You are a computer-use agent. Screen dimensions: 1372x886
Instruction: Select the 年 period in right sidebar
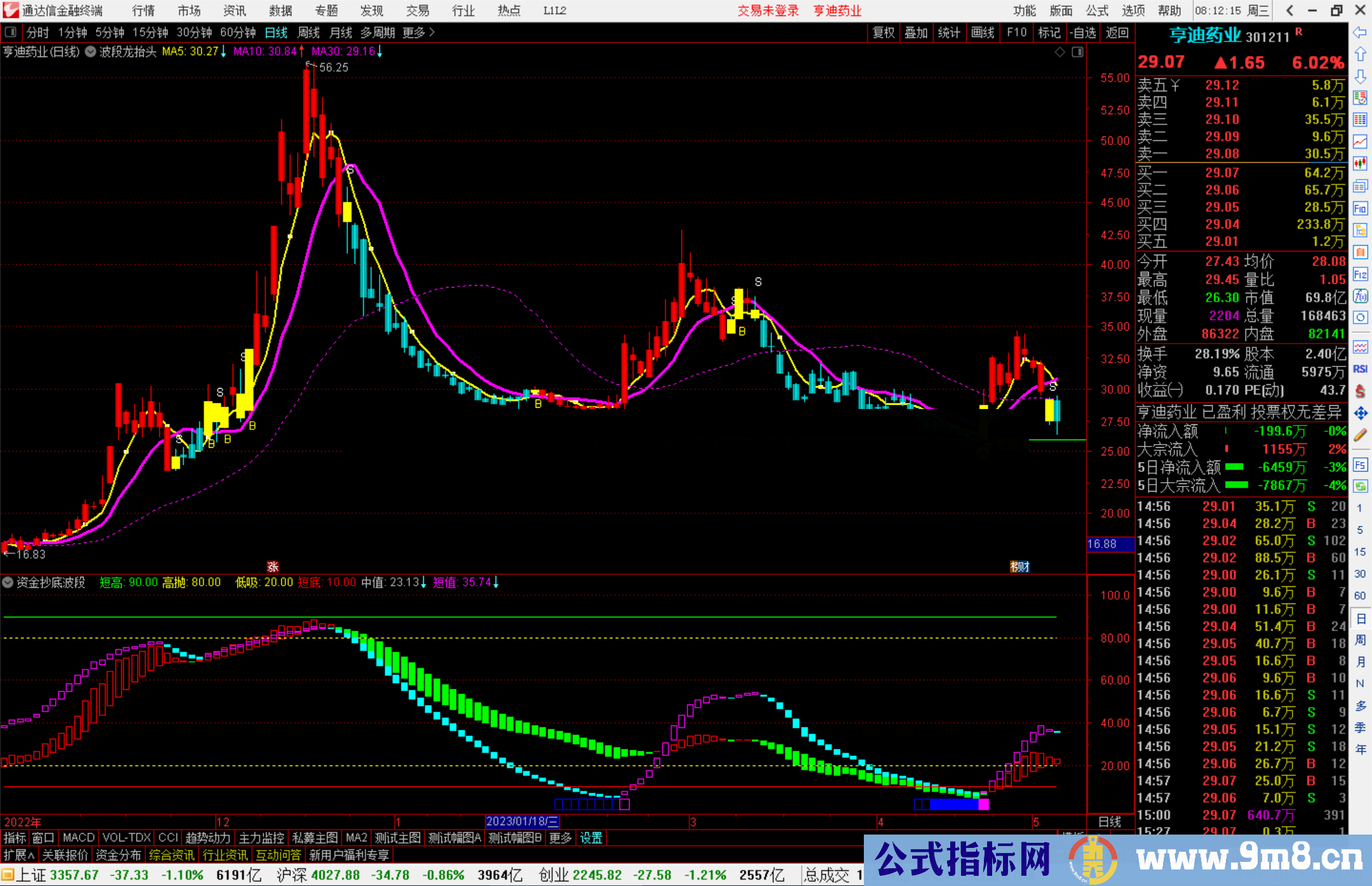click(x=1361, y=749)
